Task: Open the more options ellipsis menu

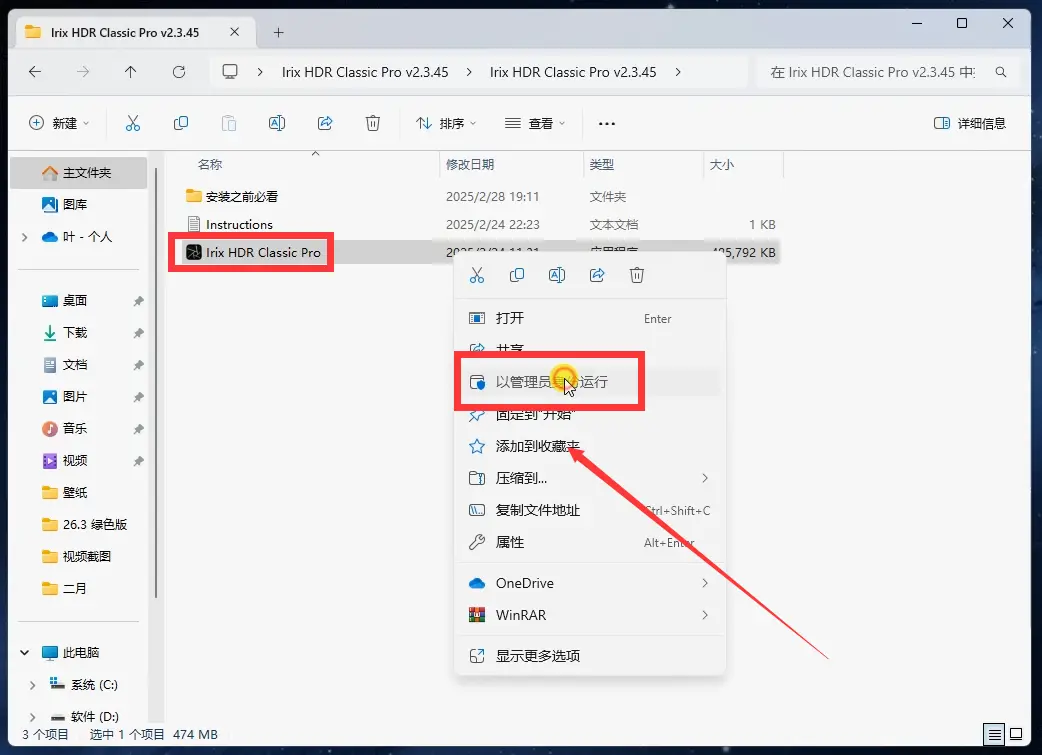Action: pyautogui.click(x=607, y=123)
